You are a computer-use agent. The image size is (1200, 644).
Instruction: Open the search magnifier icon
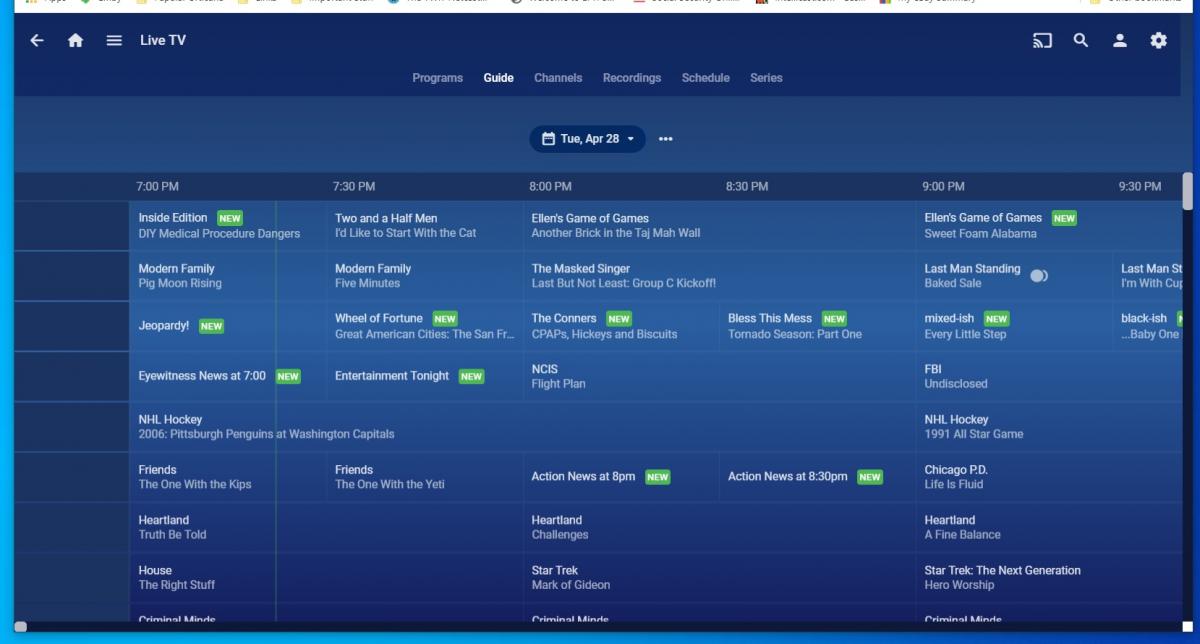pyautogui.click(x=1081, y=40)
